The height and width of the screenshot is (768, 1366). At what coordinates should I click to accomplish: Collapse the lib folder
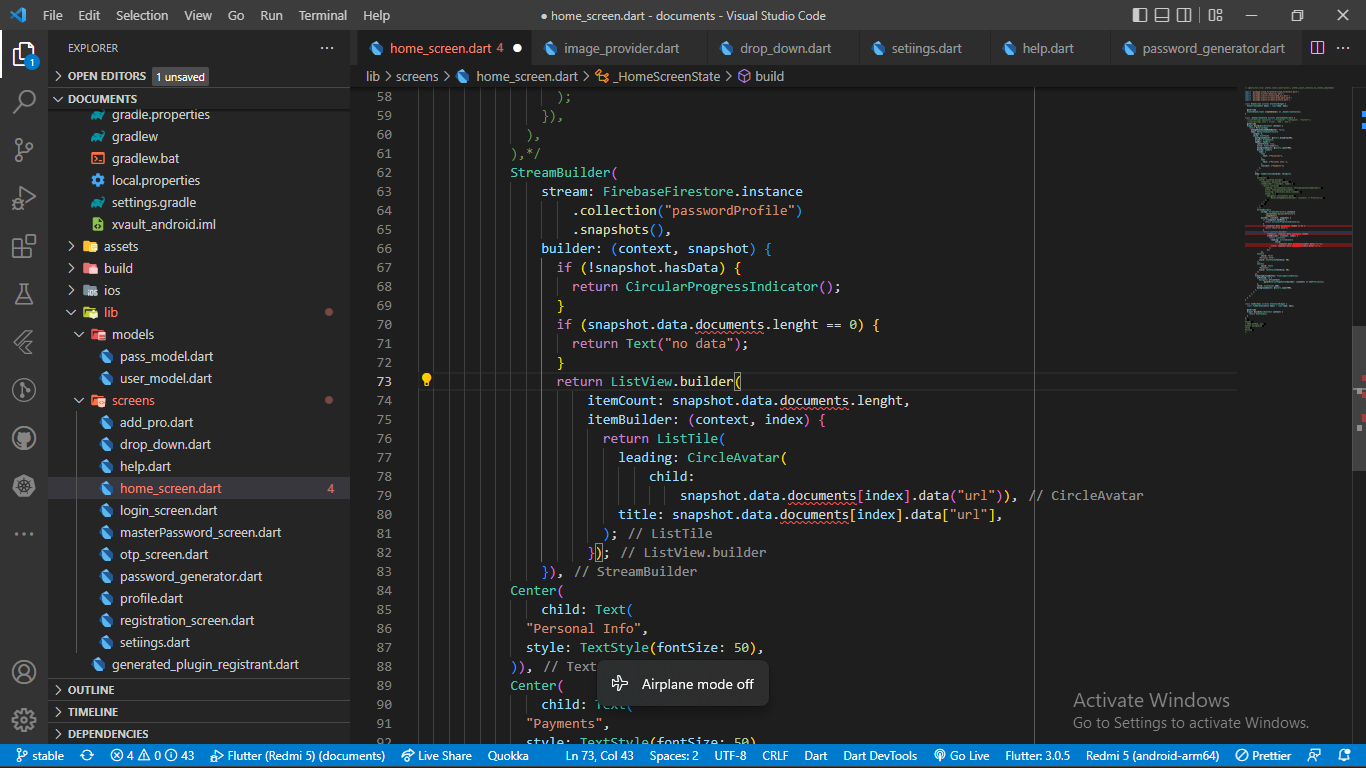click(199, 312)
